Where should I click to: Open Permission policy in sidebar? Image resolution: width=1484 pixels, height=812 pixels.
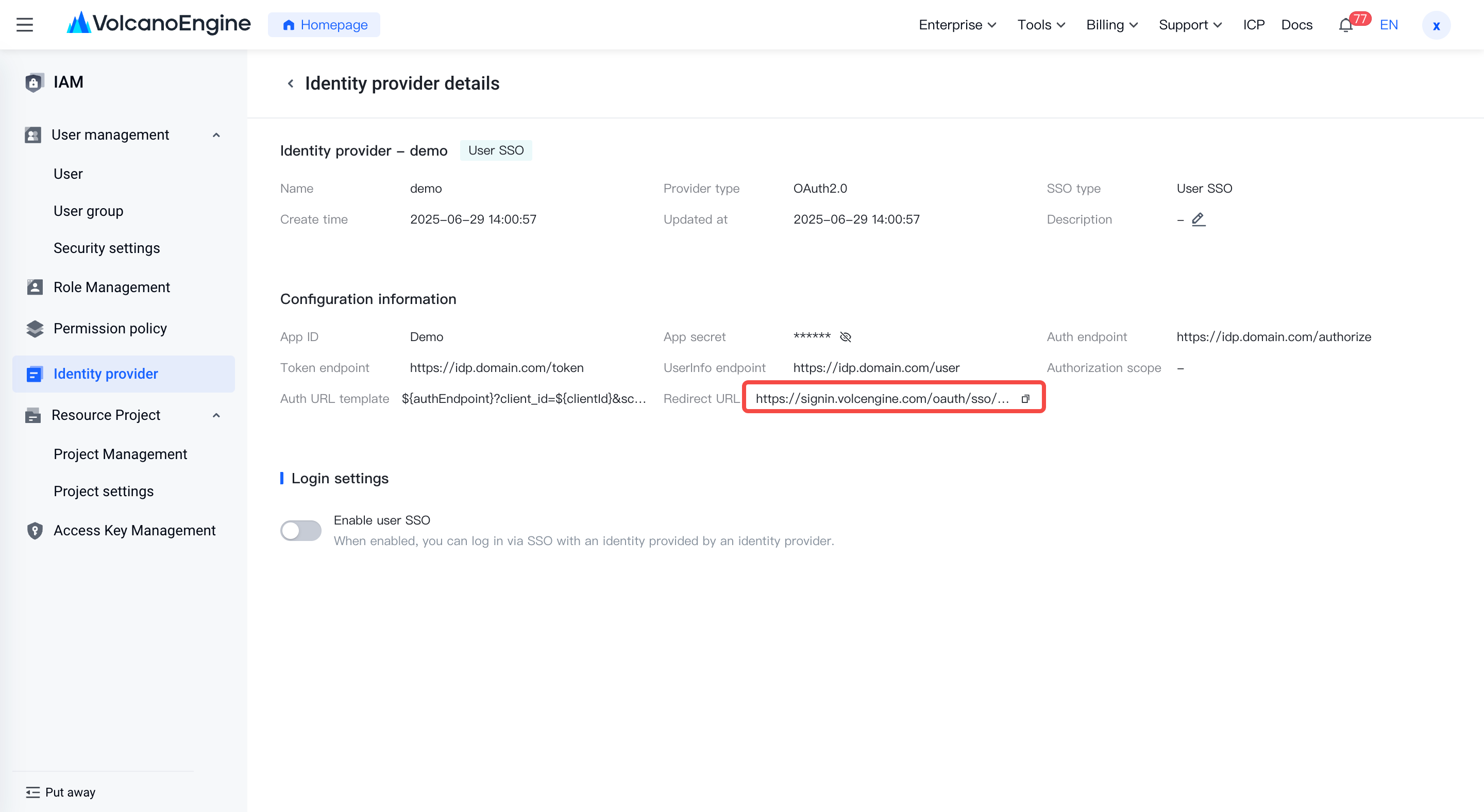110,328
